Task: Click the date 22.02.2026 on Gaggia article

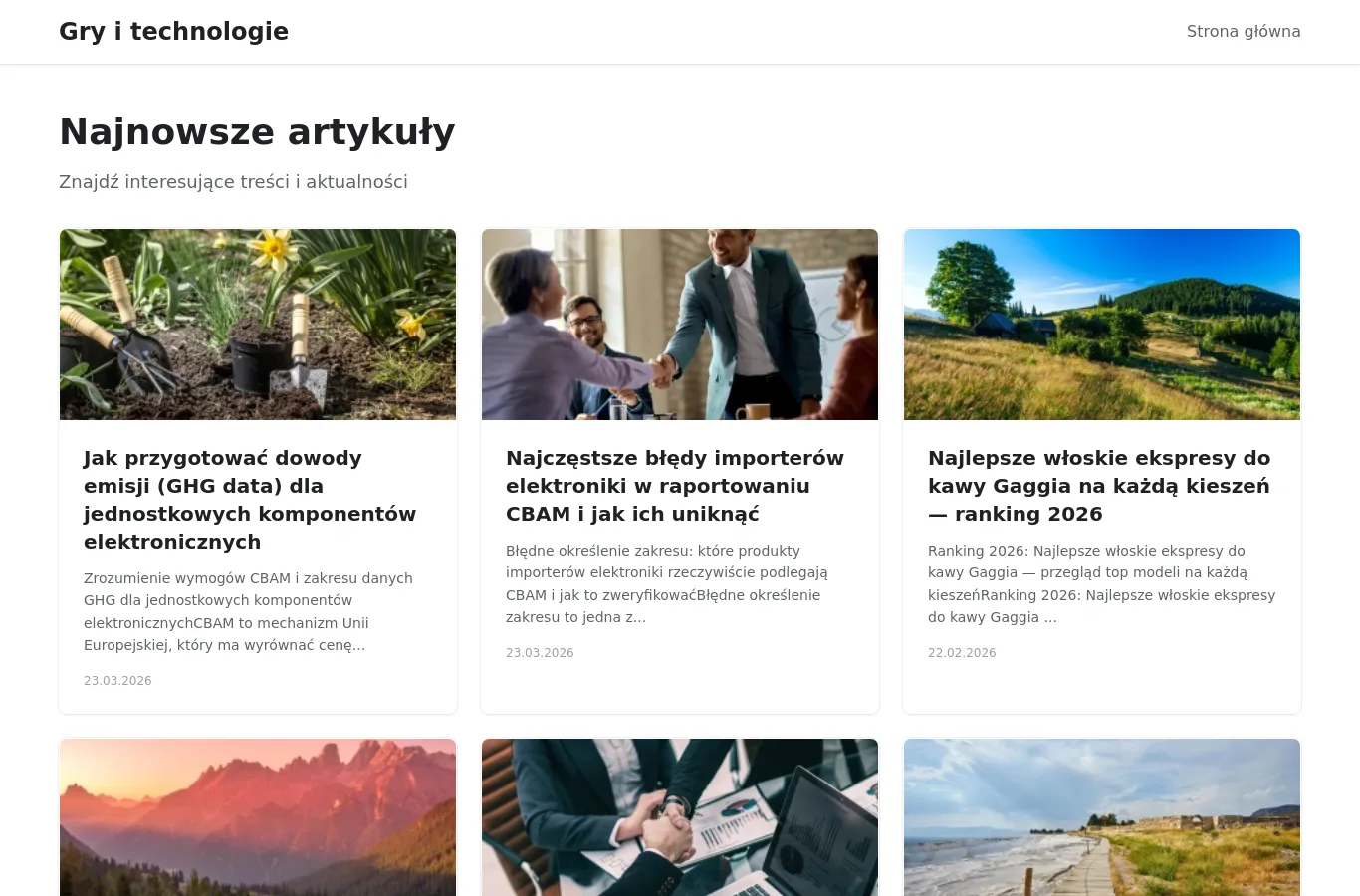Action: [x=962, y=653]
